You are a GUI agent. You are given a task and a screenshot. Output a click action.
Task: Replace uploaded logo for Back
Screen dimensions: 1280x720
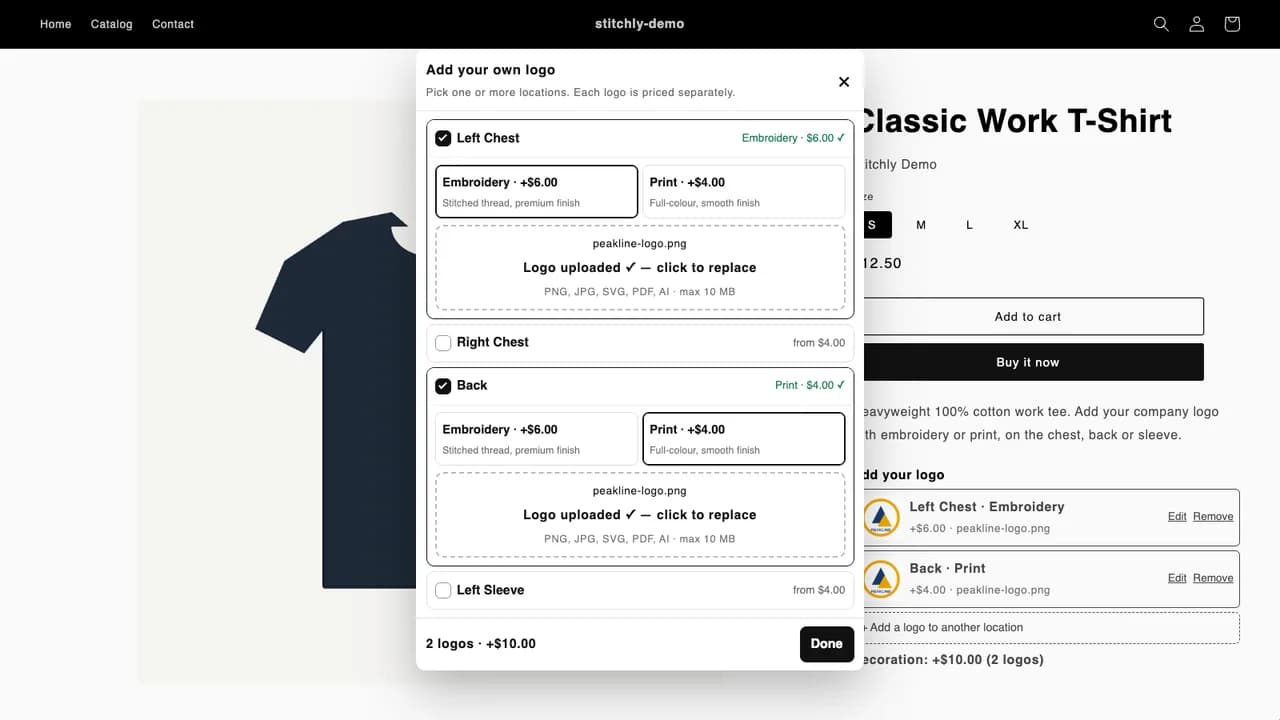[x=640, y=515]
